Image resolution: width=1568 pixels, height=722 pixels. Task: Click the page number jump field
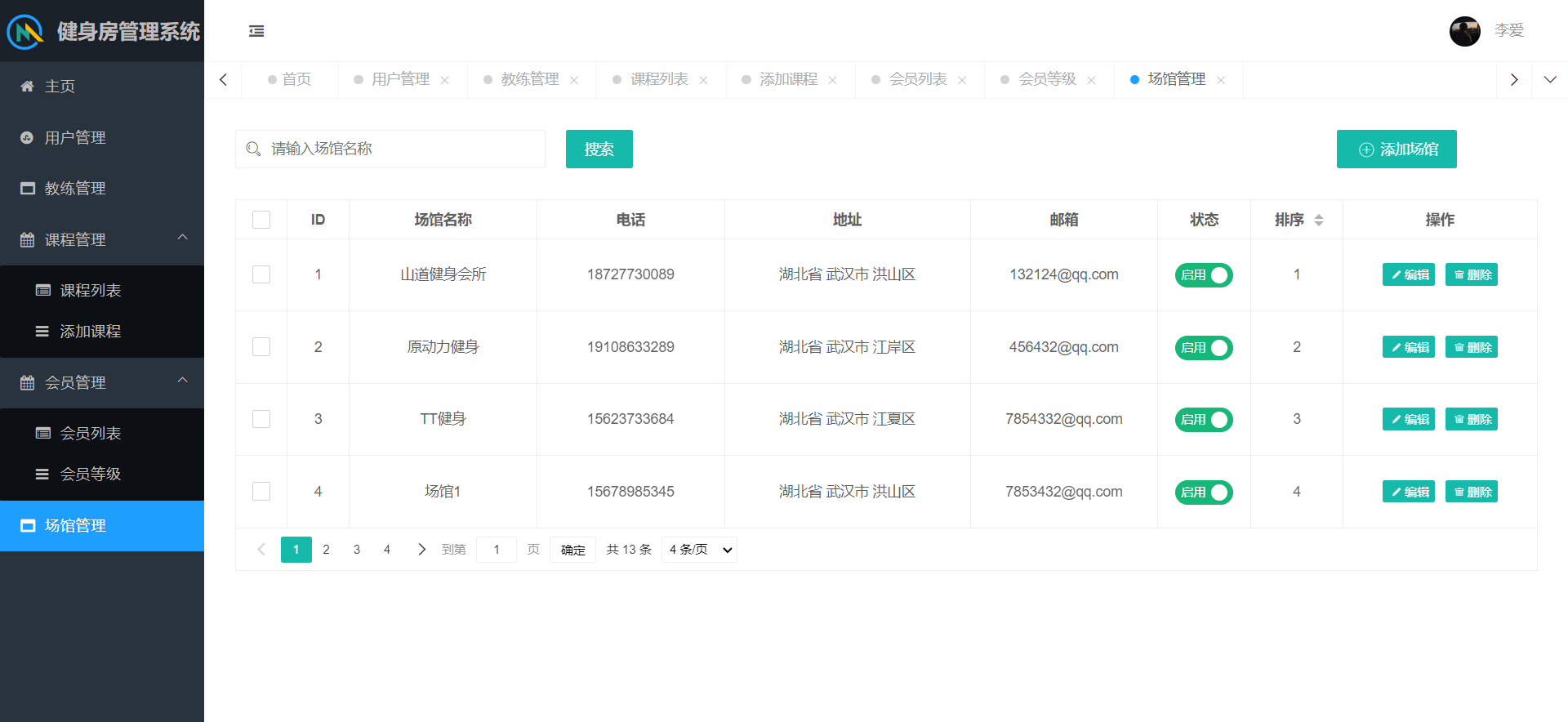tap(497, 550)
